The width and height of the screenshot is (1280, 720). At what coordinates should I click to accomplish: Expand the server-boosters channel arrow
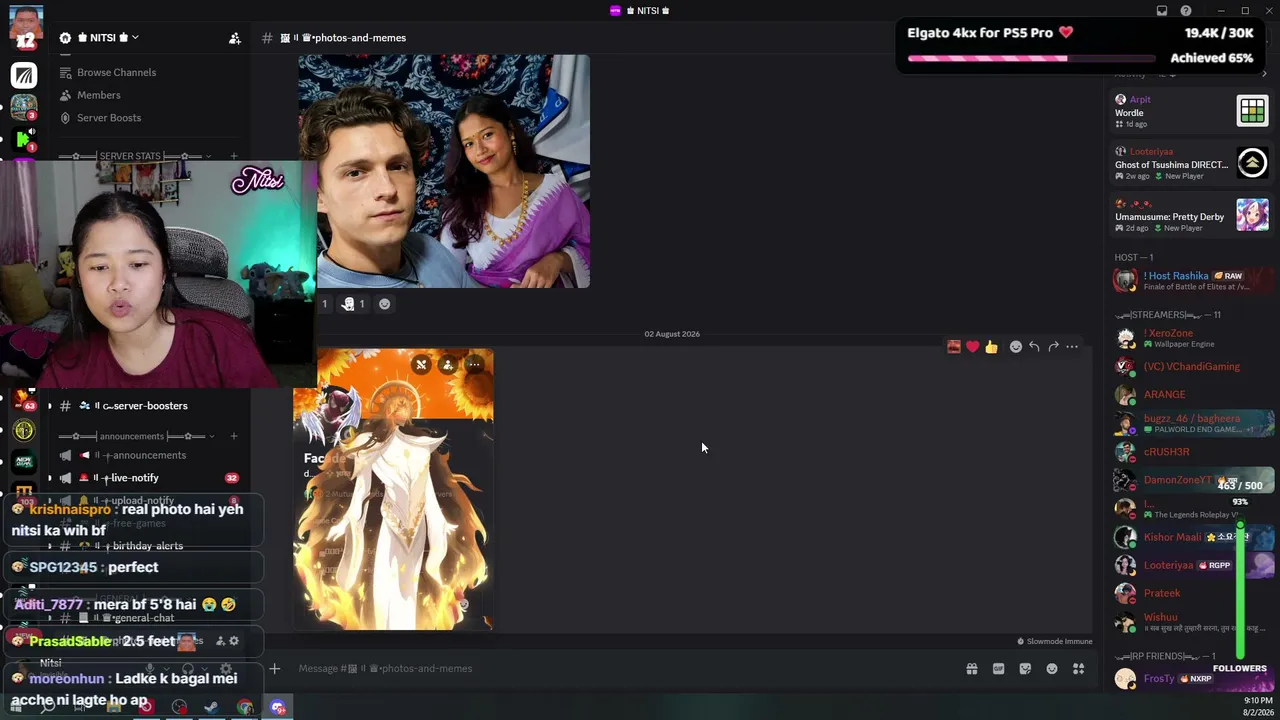point(50,406)
